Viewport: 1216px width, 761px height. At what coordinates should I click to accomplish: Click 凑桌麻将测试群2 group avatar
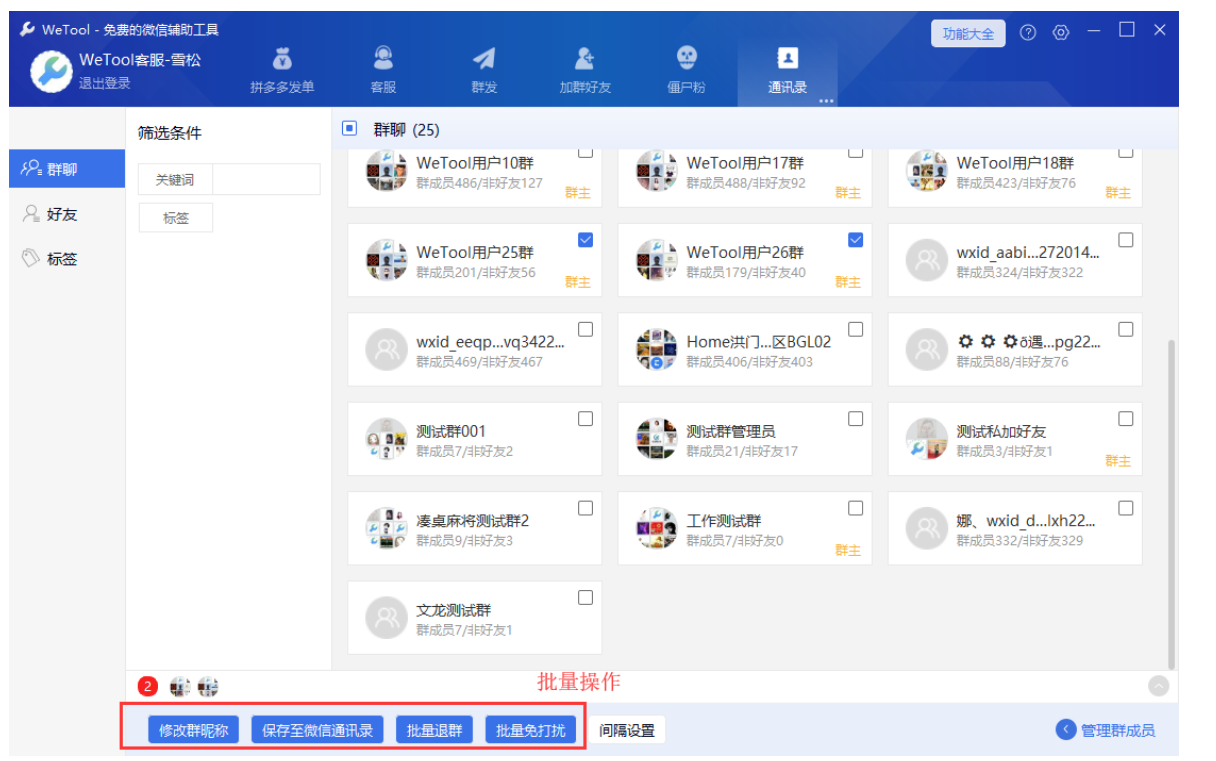point(386,529)
